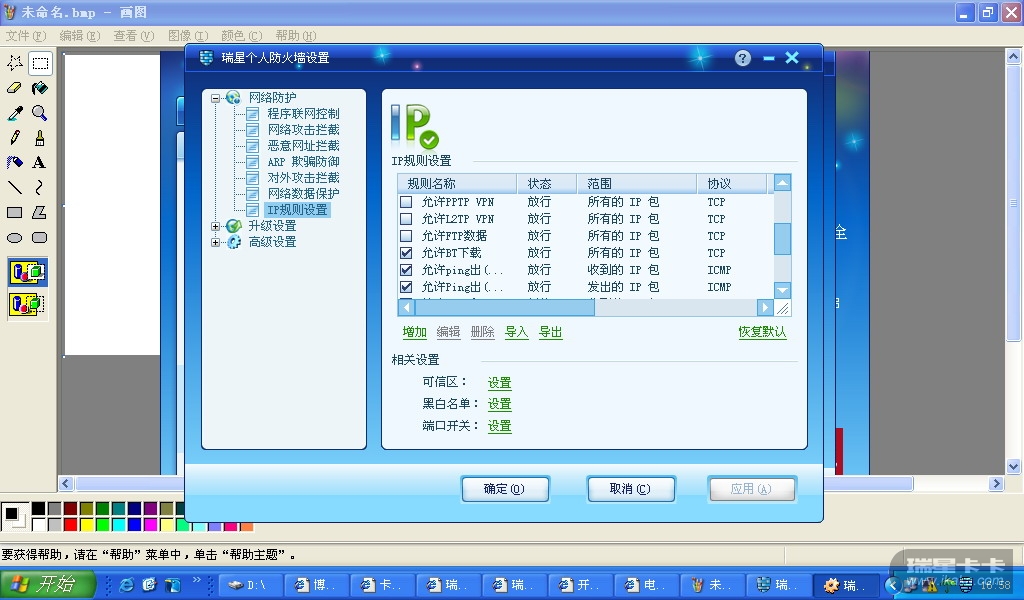Click the Internet Explorer quick launch icon
Viewport: 1024px width, 600px height.
(127, 584)
